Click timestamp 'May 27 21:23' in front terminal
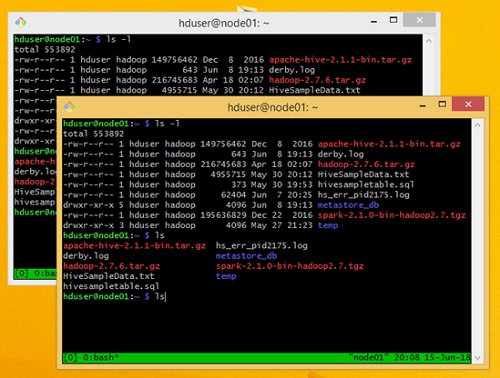Image resolution: width=500 pixels, height=378 pixels. tap(282, 225)
